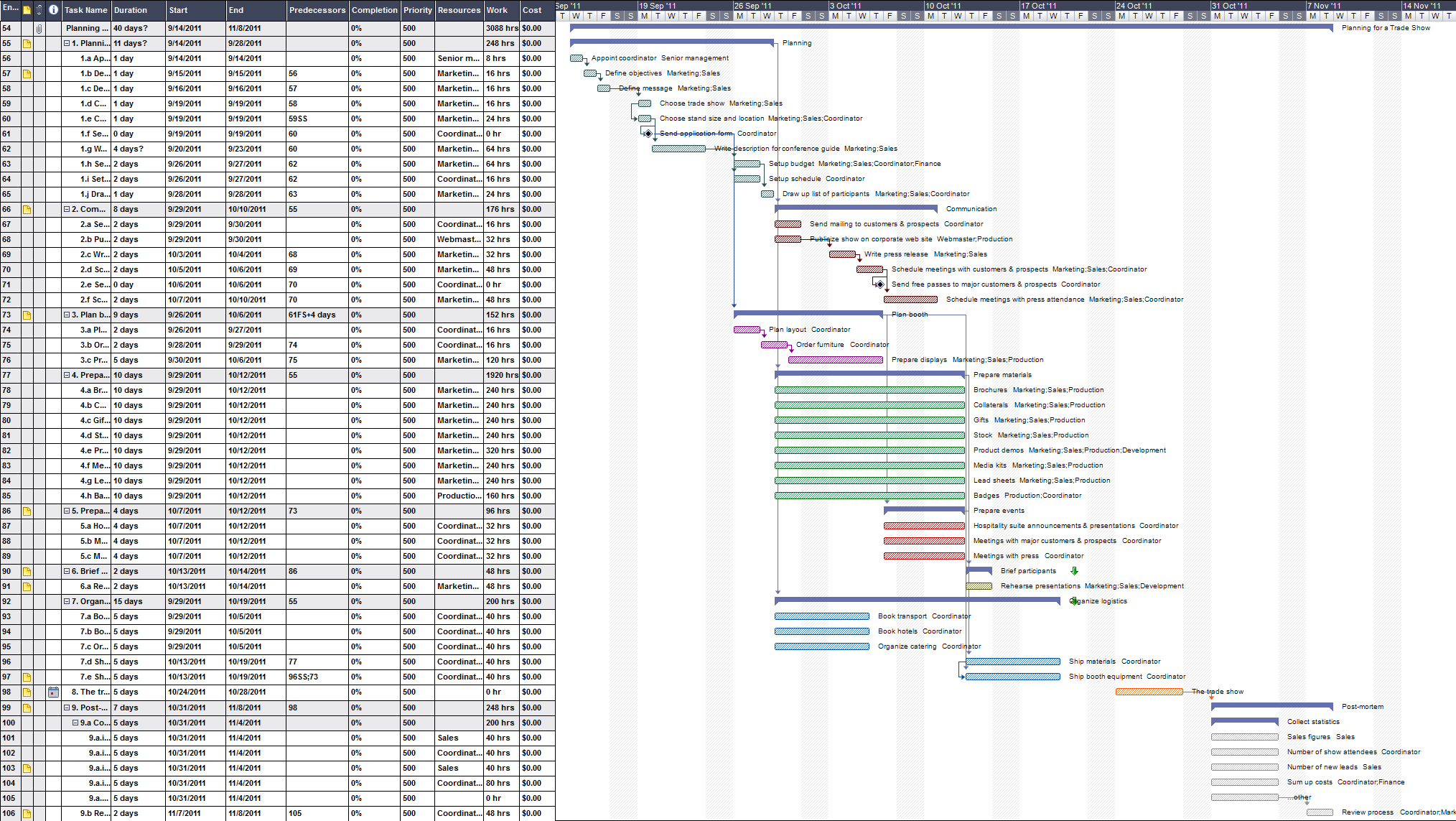Viewport: 1456px width, 821px height.
Task: Click the calendar constraint icon on 'The trade show'
Action: click(x=55, y=691)
